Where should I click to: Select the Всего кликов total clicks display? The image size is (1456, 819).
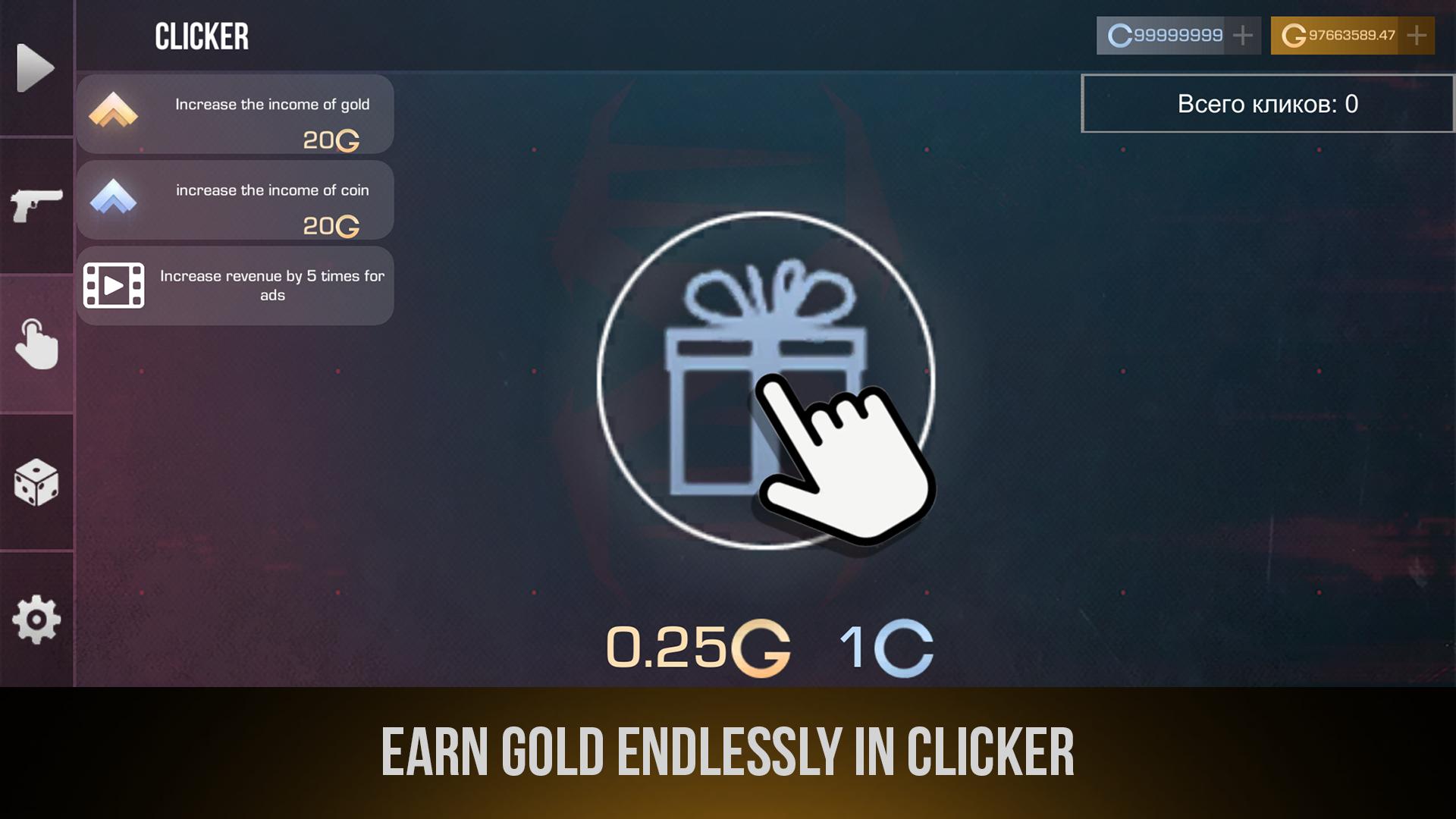pos(1268,102)
